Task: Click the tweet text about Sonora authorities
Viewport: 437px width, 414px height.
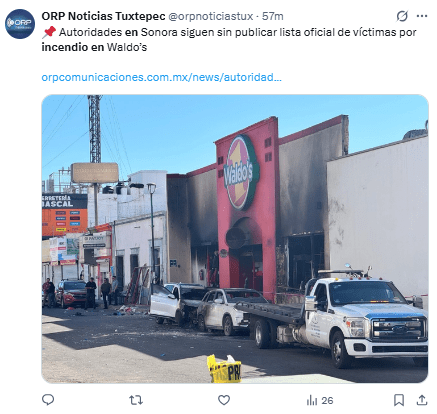Action: pos(229,40)
